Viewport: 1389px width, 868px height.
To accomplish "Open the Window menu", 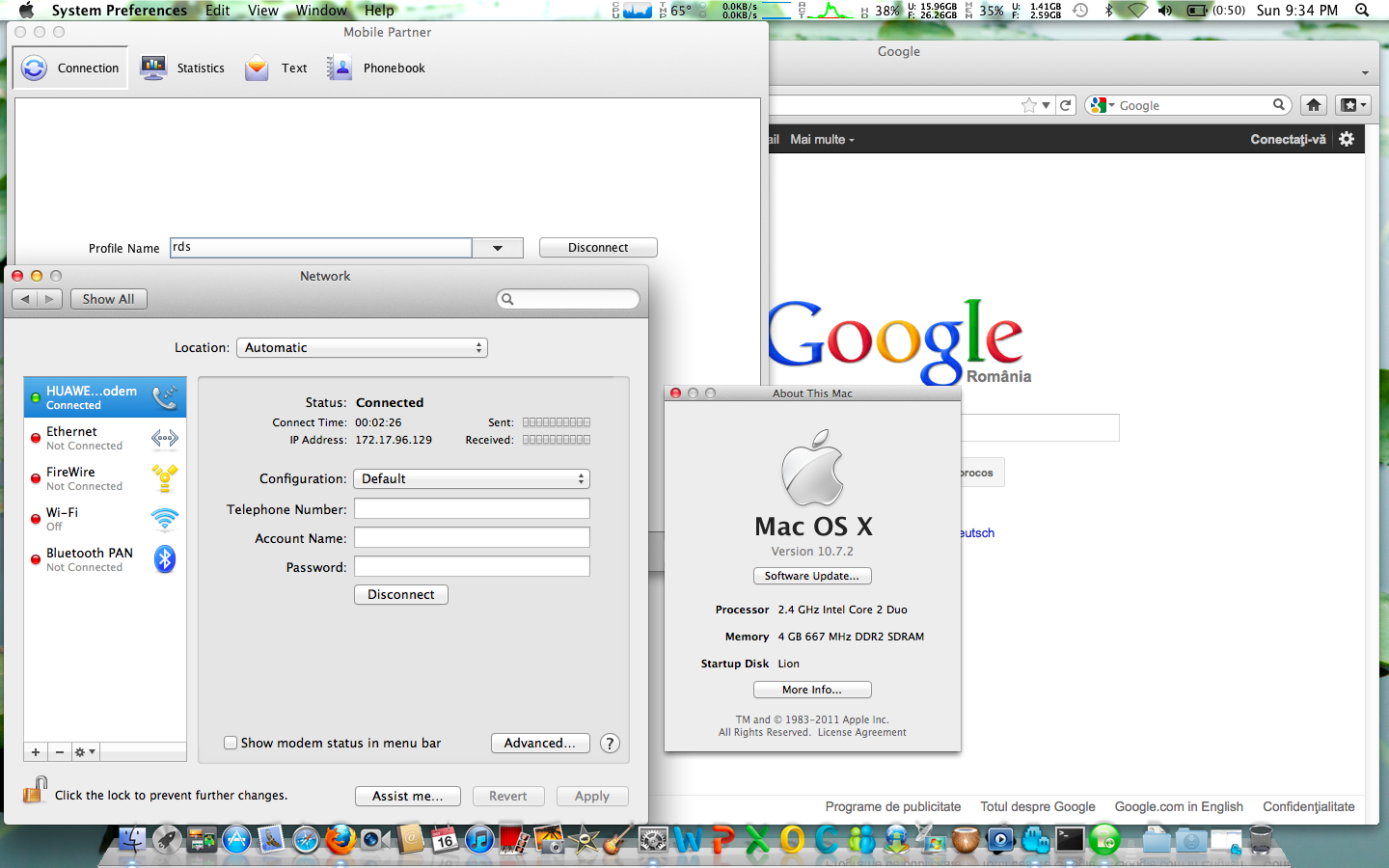I will tap(321, 11).
